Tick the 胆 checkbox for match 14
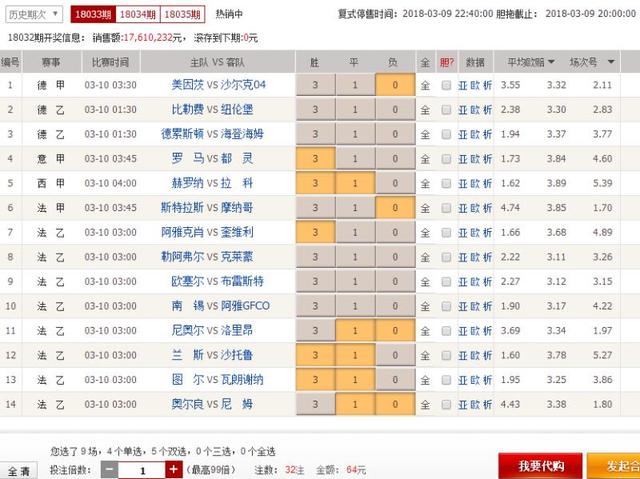The width and height of the screenshot is (640, 479). point(446,404)
